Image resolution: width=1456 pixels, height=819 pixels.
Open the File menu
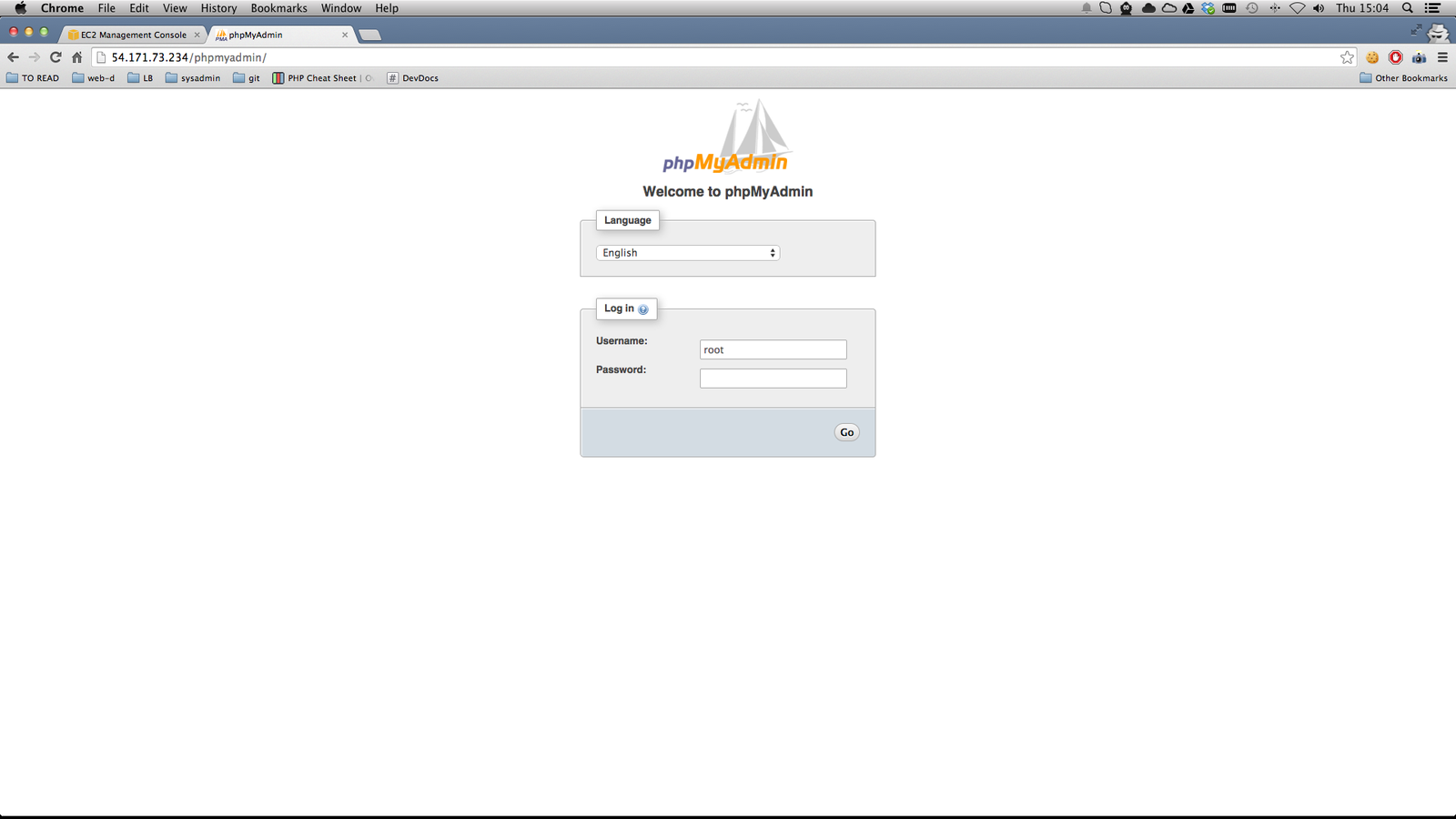[x=106, y=8]
